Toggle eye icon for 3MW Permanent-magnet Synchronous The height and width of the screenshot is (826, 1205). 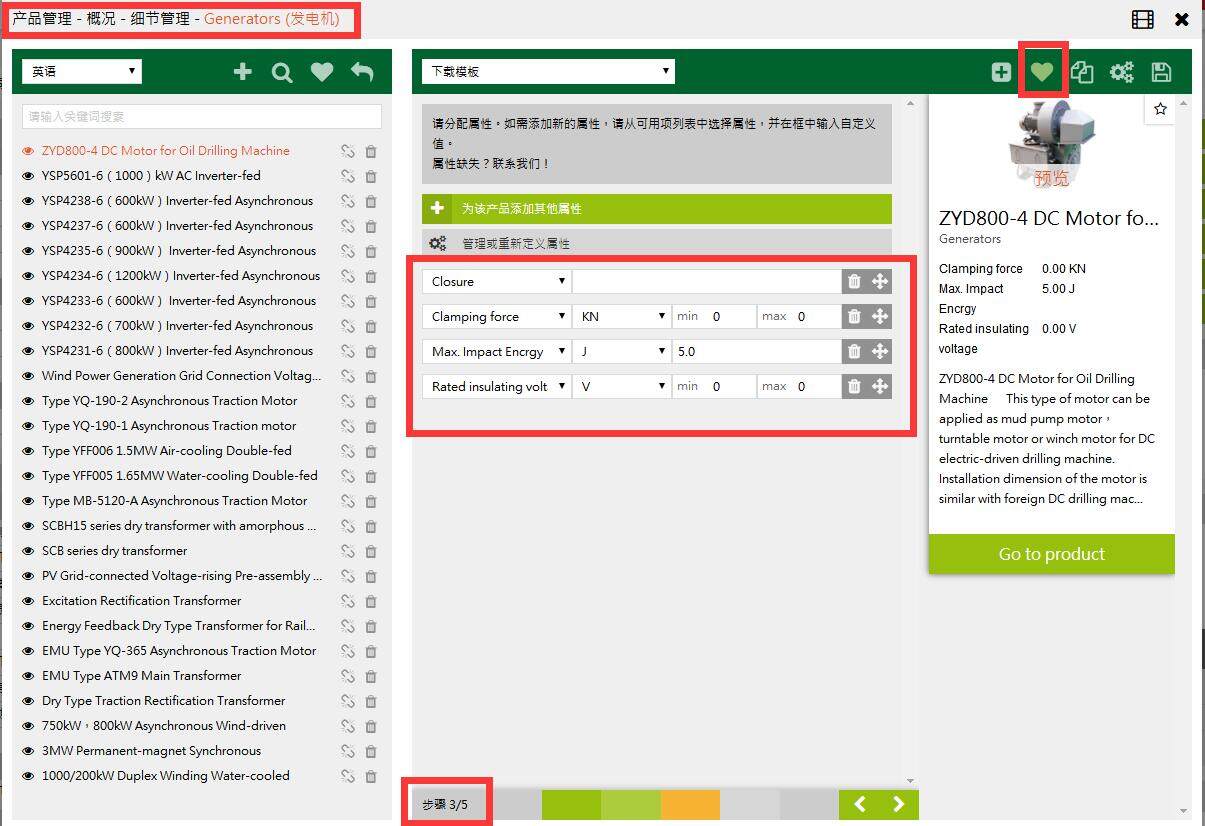click(28, 751)
